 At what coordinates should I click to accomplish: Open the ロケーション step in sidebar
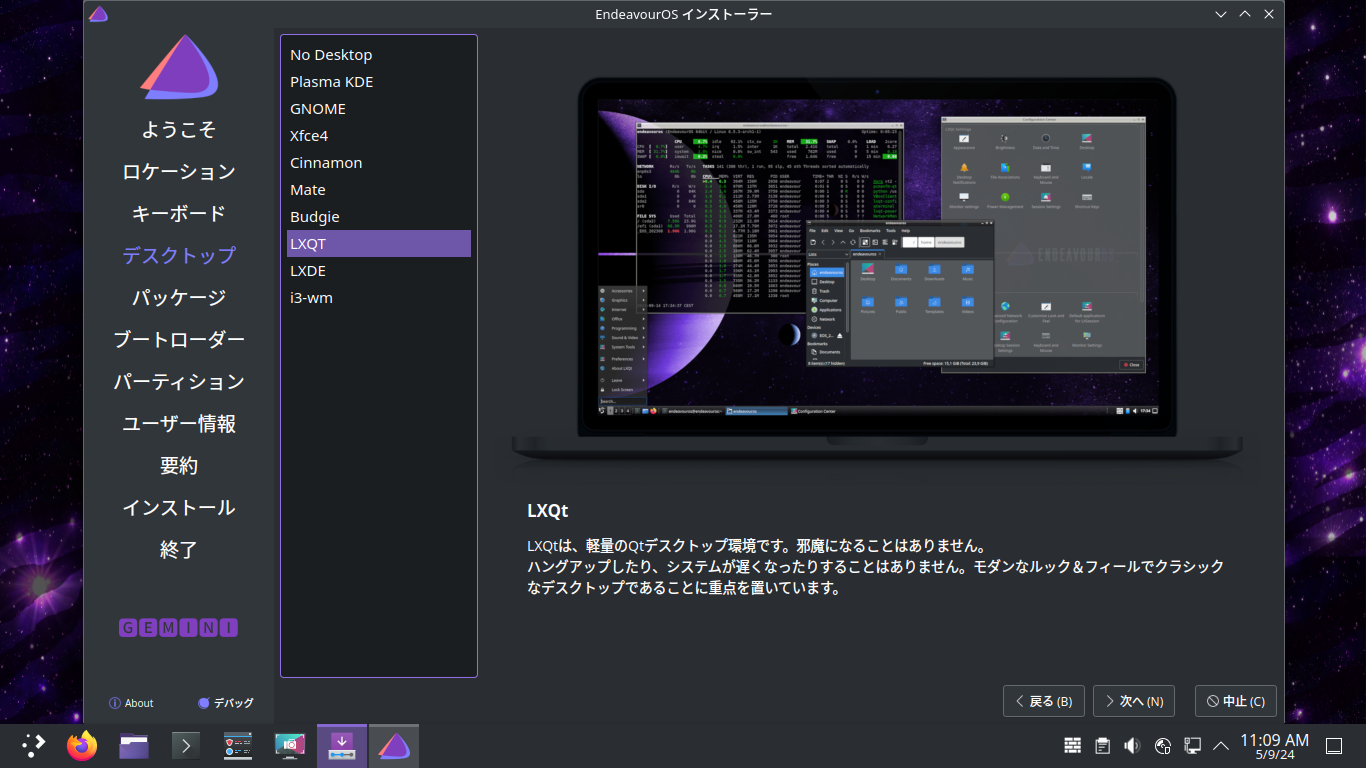point(179,172)
